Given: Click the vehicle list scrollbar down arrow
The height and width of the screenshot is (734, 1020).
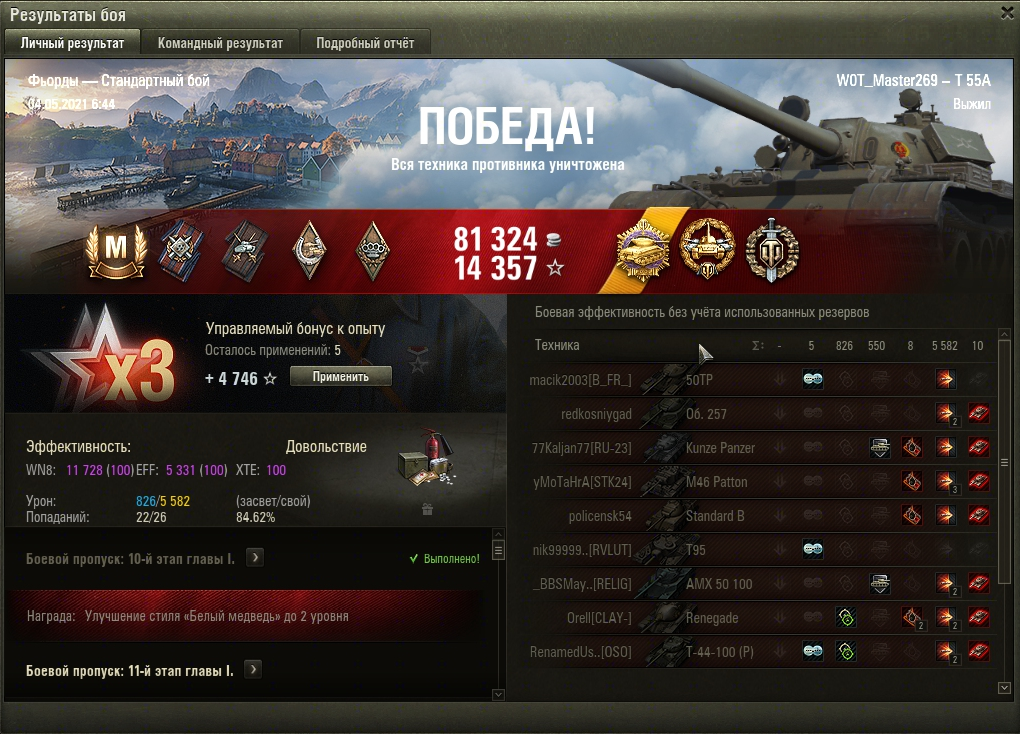Looking at the screenshot, I should point(1004,688).
